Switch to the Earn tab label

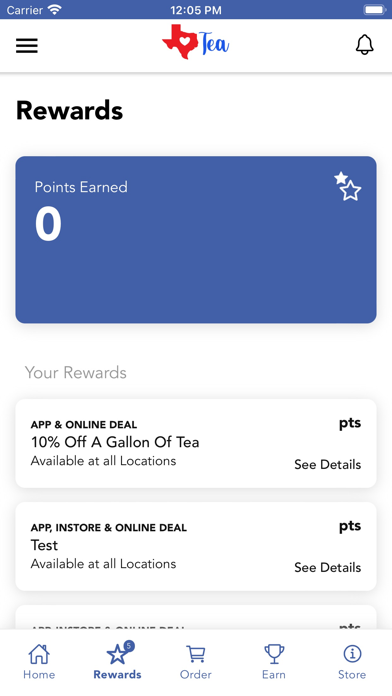click(x=274, y=675)
